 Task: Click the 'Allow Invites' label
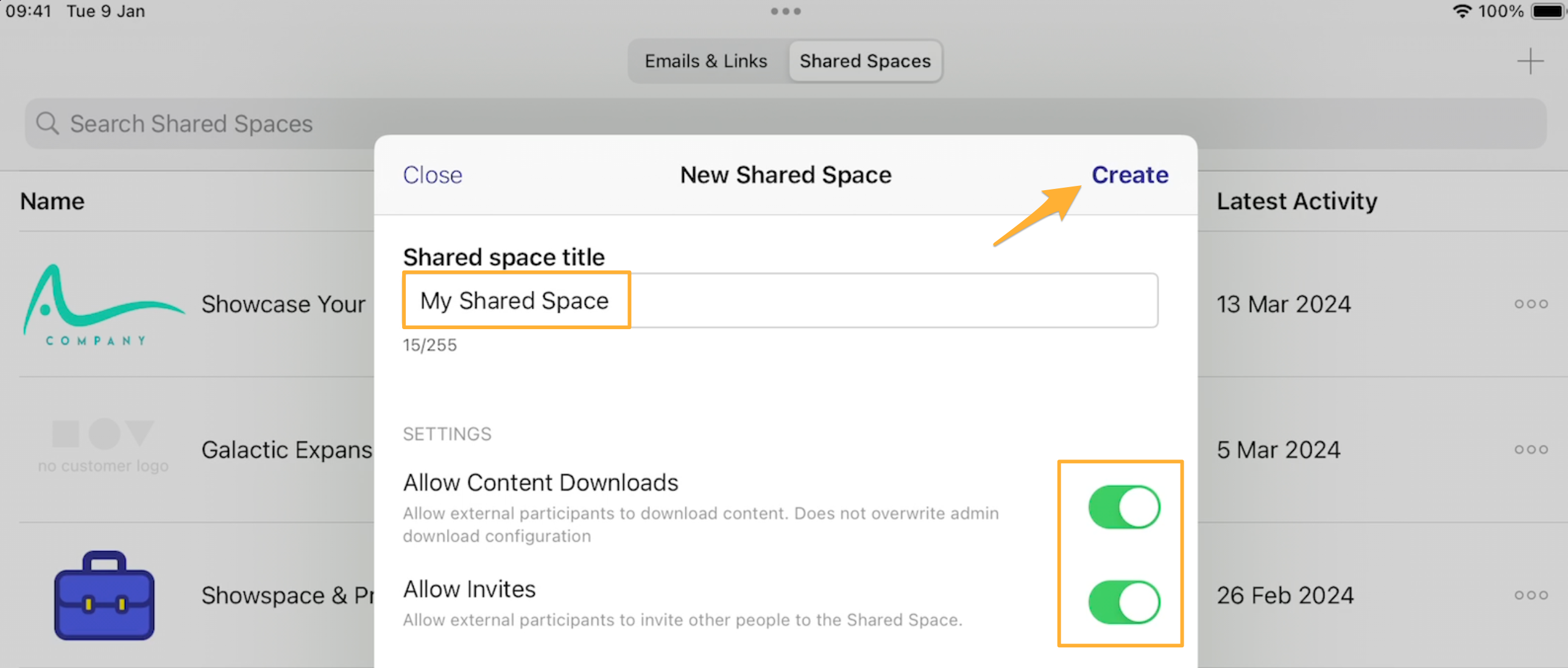pyautogui.click(x=469, y=589)
